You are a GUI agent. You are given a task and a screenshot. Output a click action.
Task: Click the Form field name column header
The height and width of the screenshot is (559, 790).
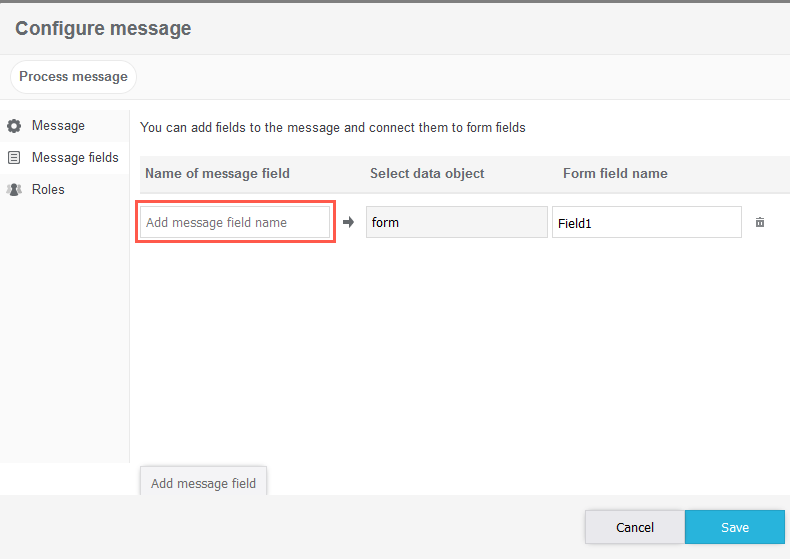click(615, 174)
